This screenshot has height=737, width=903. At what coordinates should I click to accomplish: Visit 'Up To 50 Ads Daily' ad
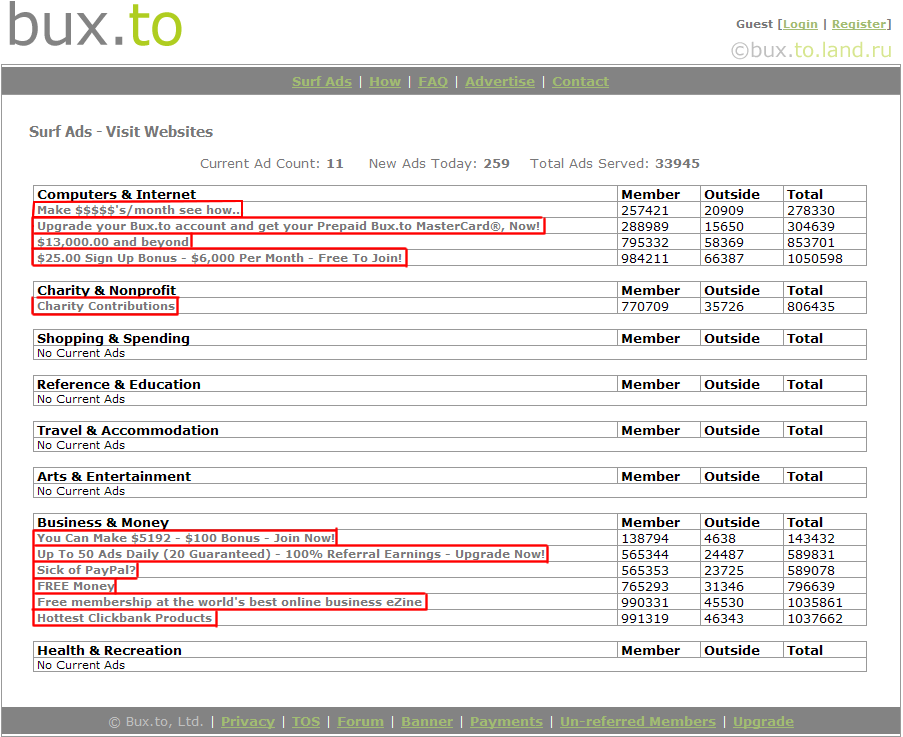coord(290,554)
